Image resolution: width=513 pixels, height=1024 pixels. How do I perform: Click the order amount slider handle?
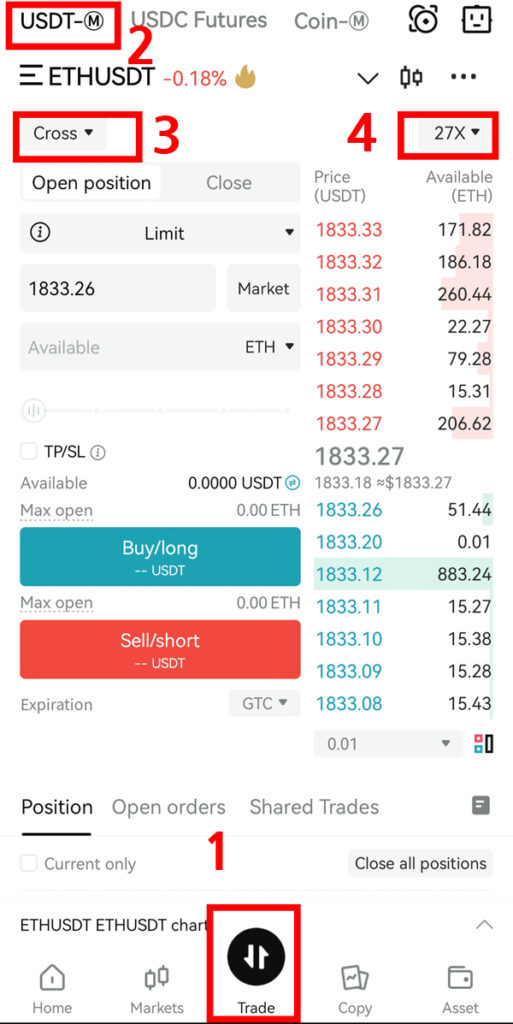coord(33,411)
